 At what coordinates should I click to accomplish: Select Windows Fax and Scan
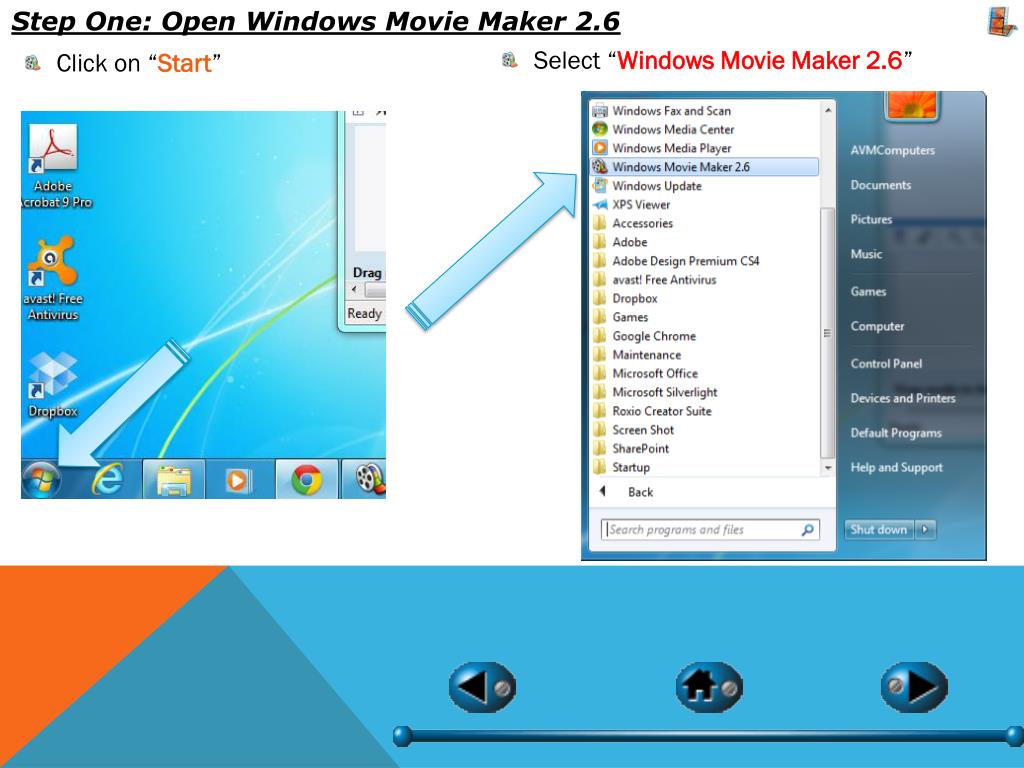point(704,111)
